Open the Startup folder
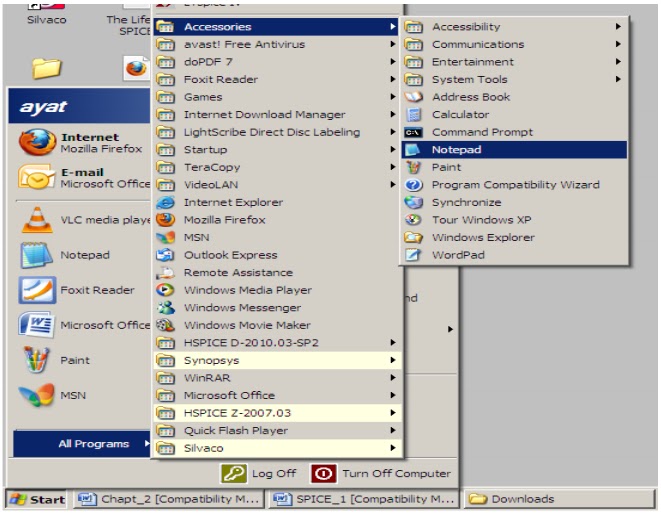 point(277,150)
